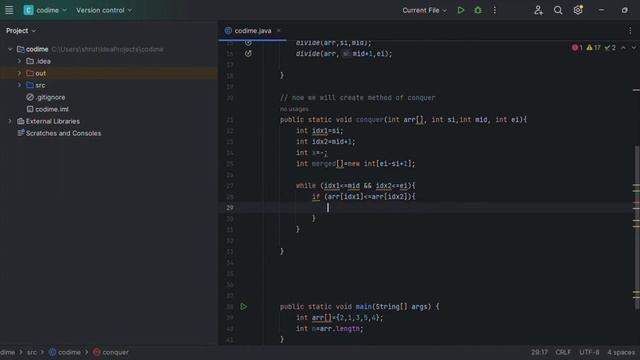Image resolution: width=640 pixels, height=360 pixels.
Task: Close the codime.java tab
Action: (x=279, y=31)
